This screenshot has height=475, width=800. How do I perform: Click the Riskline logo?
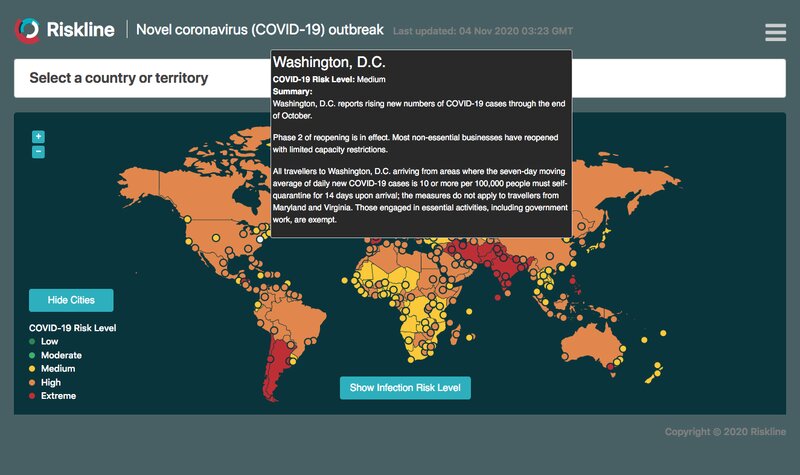click(x=65, y=30)
